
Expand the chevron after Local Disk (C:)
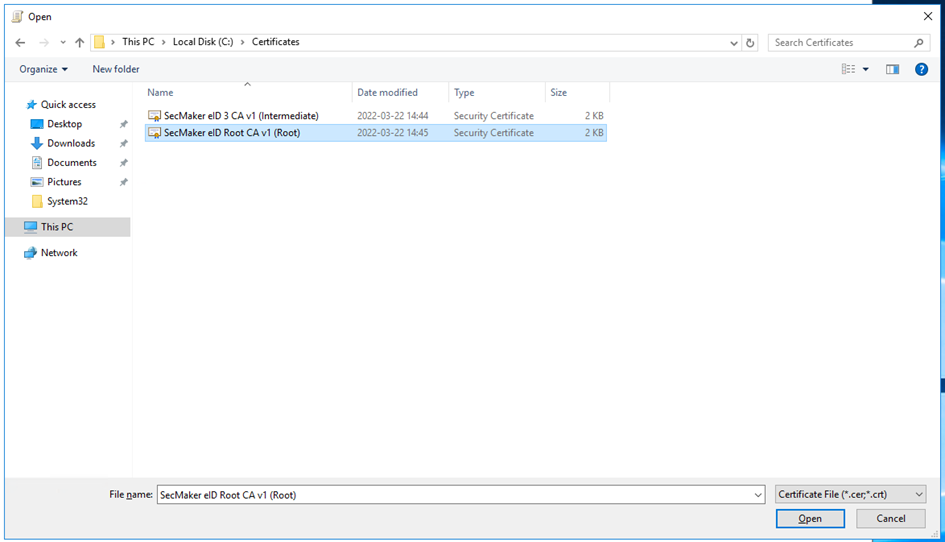pos(242,42)
